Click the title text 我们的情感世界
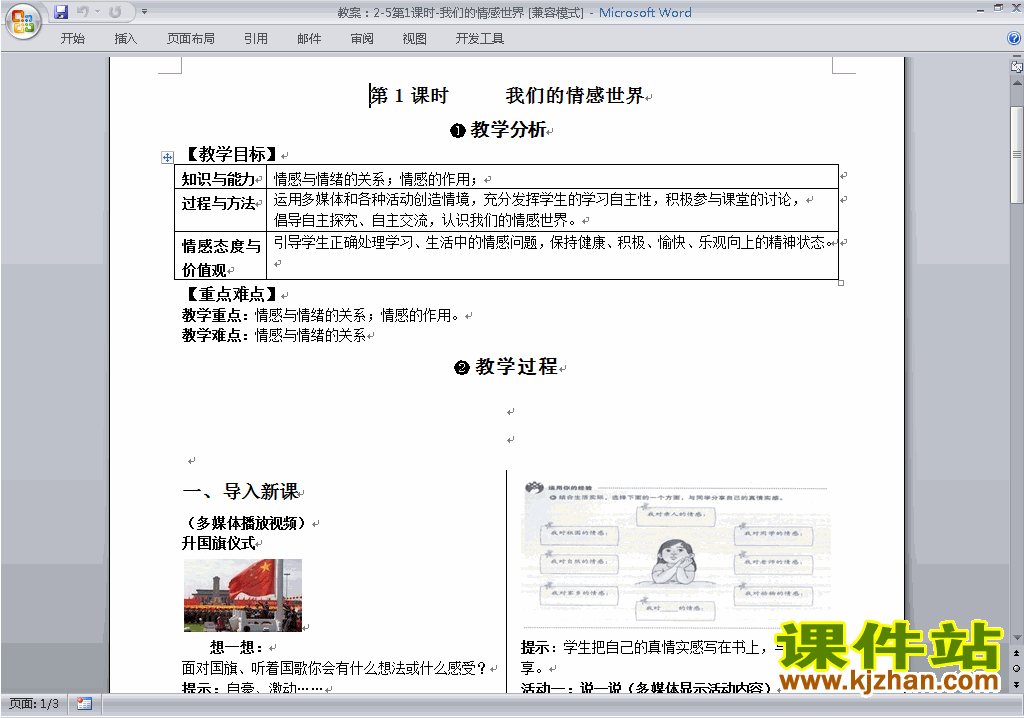1024x718 pixels. 575,96
